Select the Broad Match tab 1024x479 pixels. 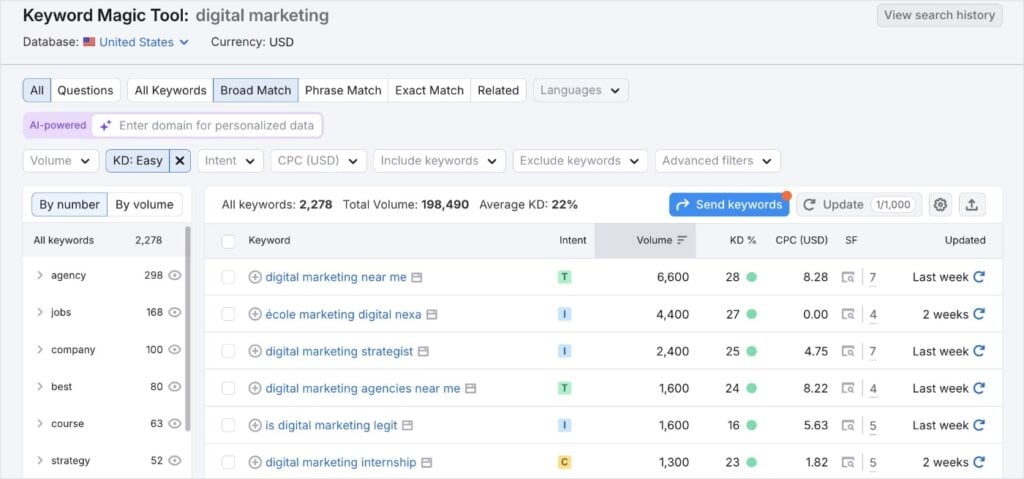click(255, 90)
